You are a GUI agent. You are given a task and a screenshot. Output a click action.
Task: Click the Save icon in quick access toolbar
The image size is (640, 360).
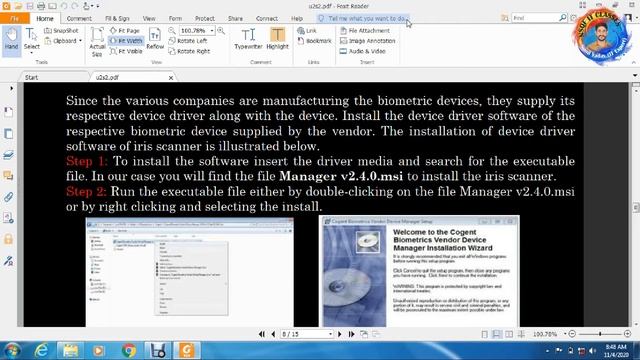(30, 6)
